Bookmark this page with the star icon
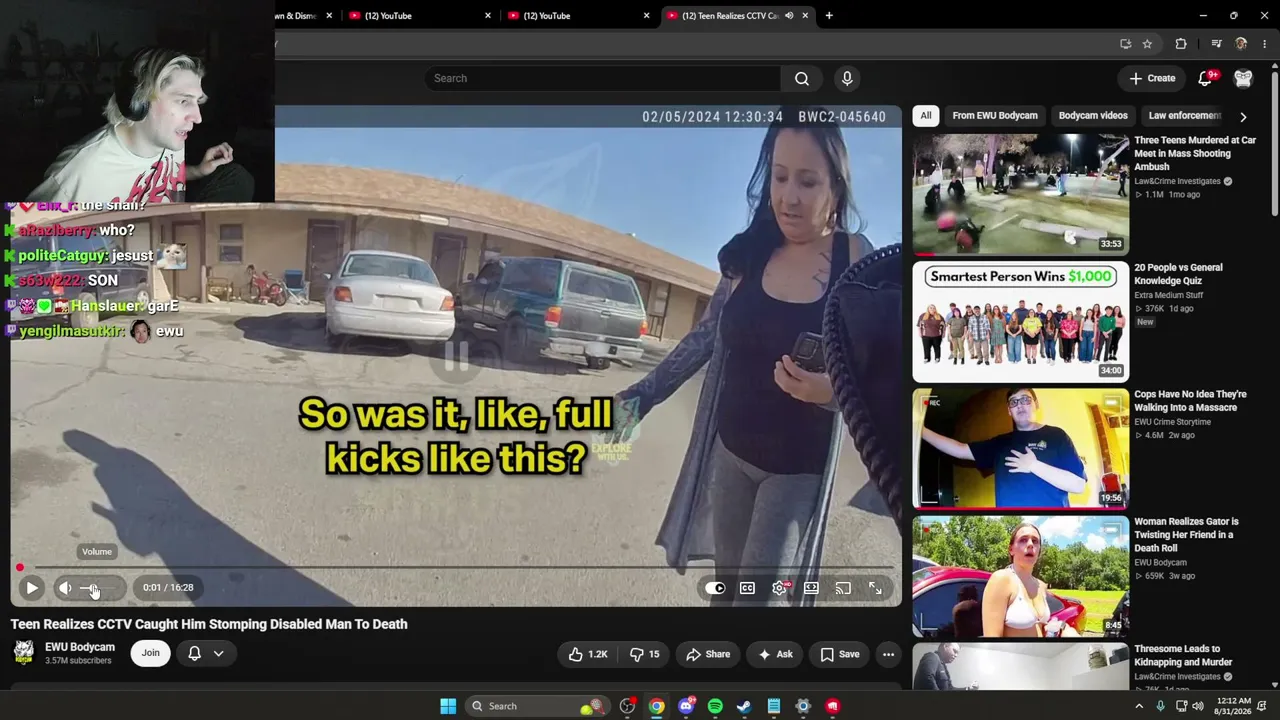The width and height of the screenshot is (1280, 720). point(1147,44)
